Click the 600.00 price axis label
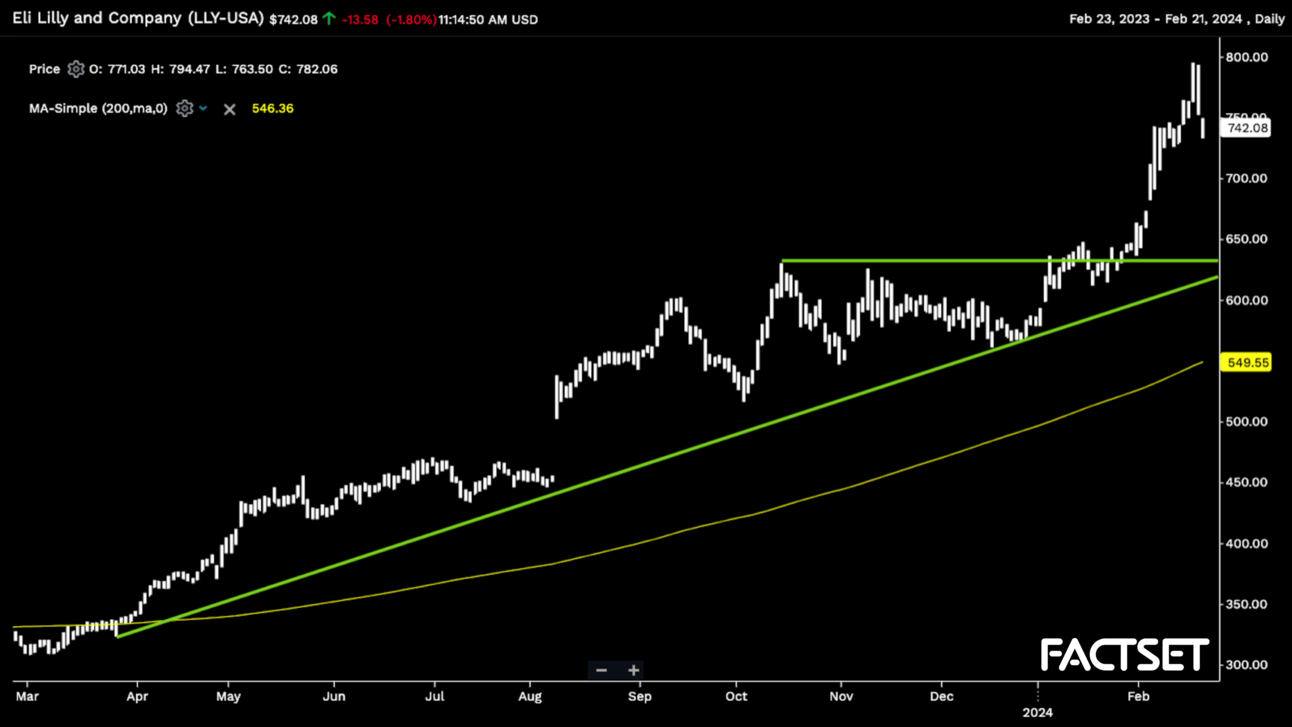 click(x=1246, y=300)
